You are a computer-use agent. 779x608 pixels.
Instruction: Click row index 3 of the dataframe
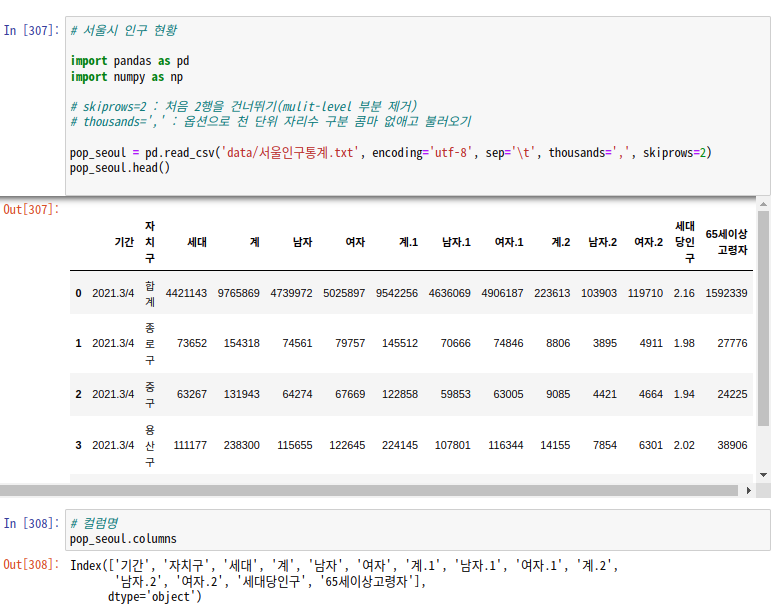coord(78,445)
